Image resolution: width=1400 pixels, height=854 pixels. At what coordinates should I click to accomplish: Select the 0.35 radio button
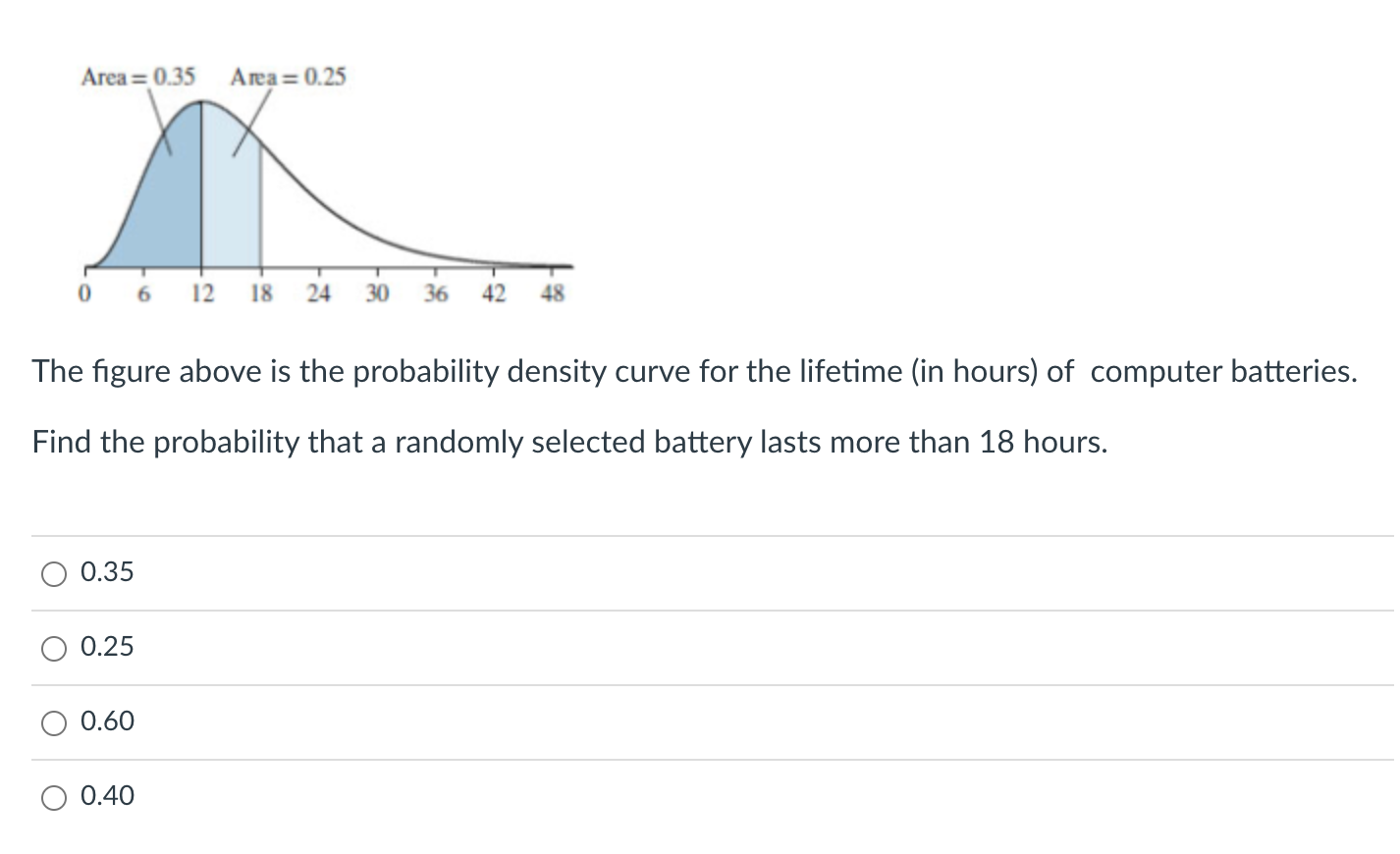tap(54, 573)
